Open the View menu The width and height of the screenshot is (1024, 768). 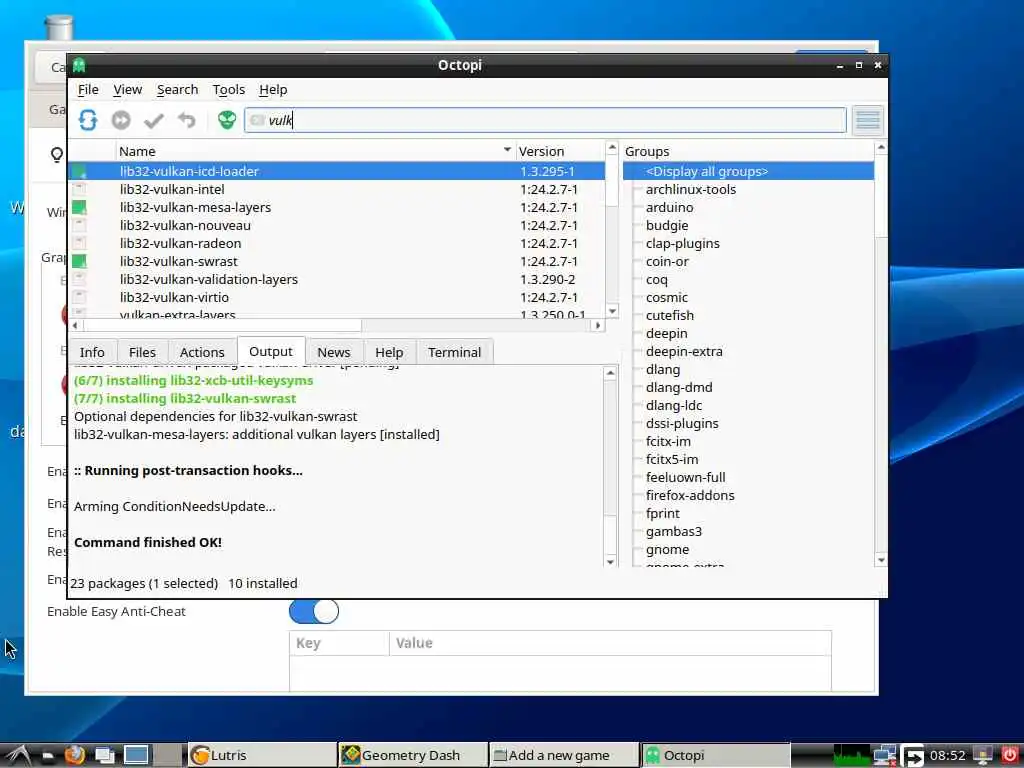(x=127, y=89)
